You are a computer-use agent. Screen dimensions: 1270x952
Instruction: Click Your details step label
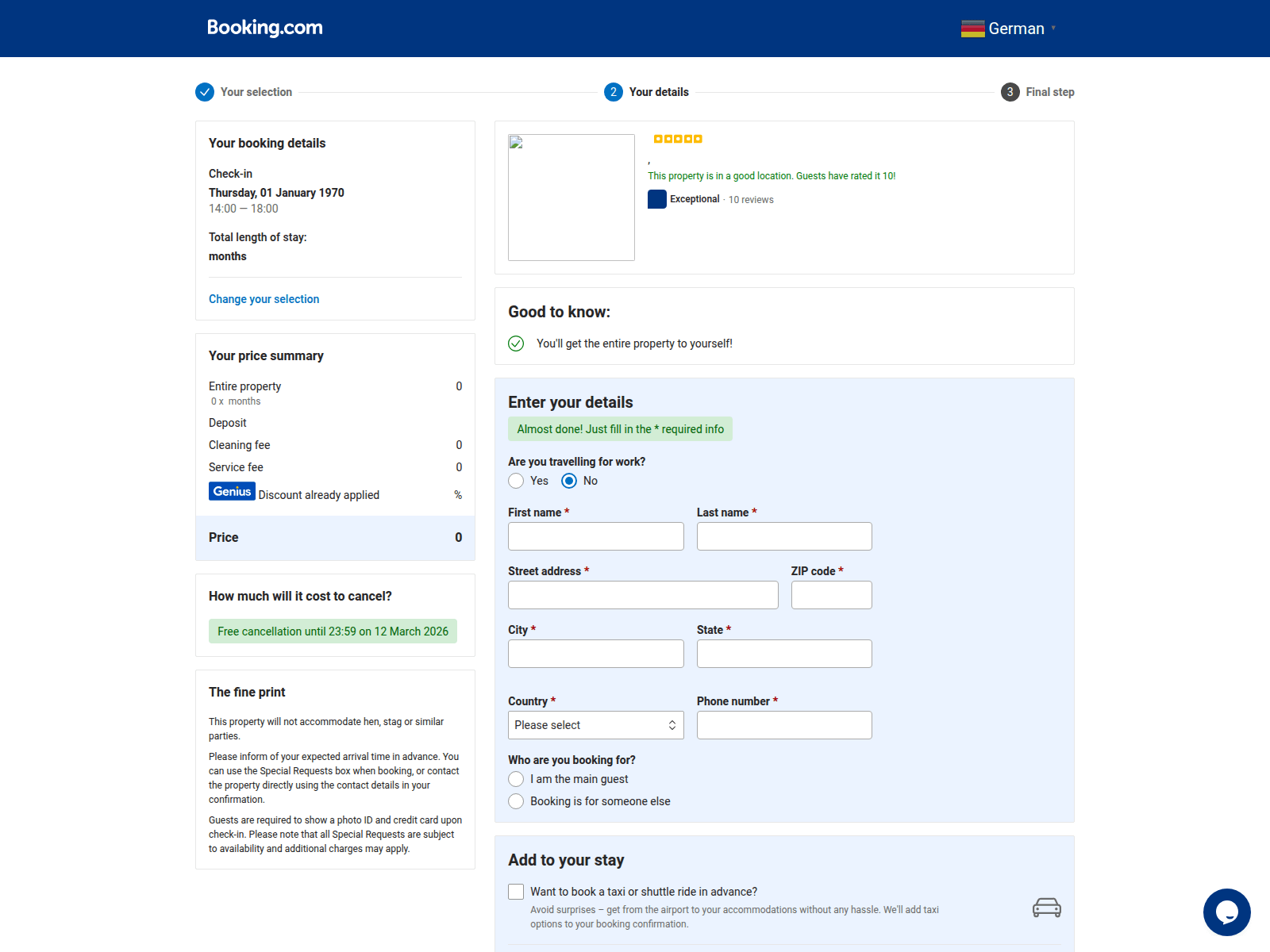tap(659, 92)
